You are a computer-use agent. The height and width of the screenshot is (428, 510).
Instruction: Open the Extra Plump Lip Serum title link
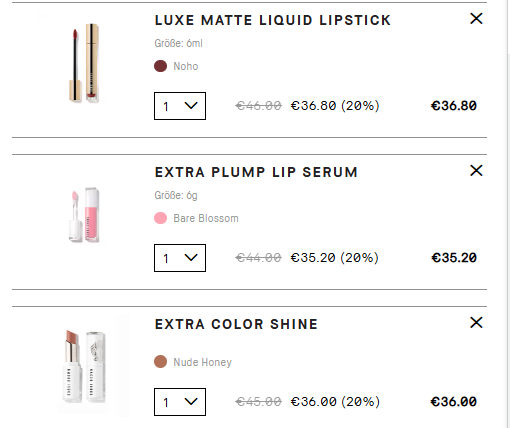(256, 172)
